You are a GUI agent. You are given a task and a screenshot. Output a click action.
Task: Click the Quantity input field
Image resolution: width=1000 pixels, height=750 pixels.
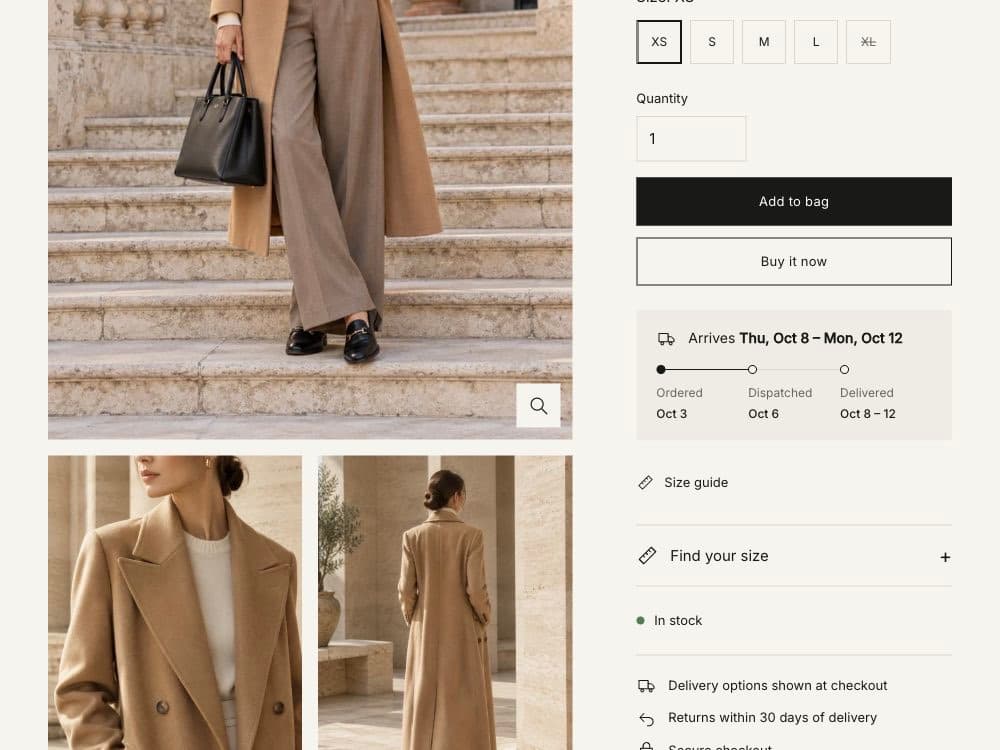coord(691,138)
